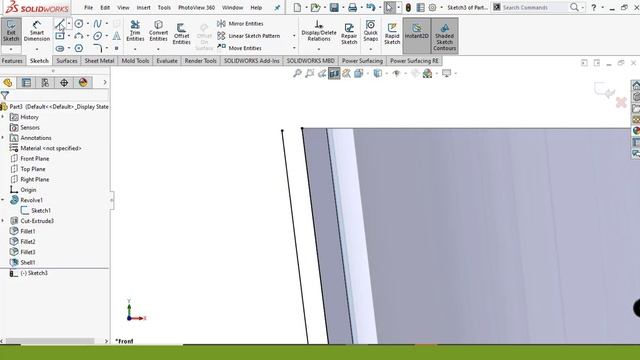The height and width of the screenshot is (360, 640).
Task: Click the FeatureManager horizontal scrollbar
Action: (x=50, y=341)
